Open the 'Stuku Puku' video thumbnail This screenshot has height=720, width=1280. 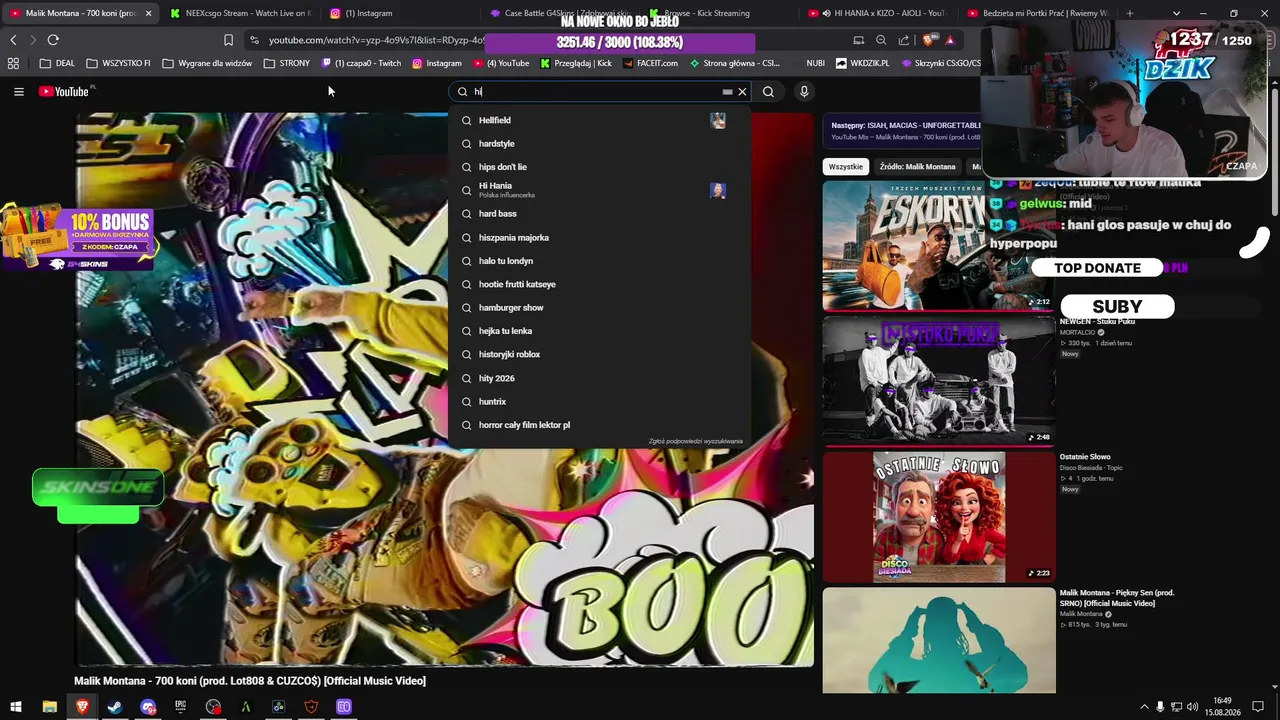tap(938, 381)
